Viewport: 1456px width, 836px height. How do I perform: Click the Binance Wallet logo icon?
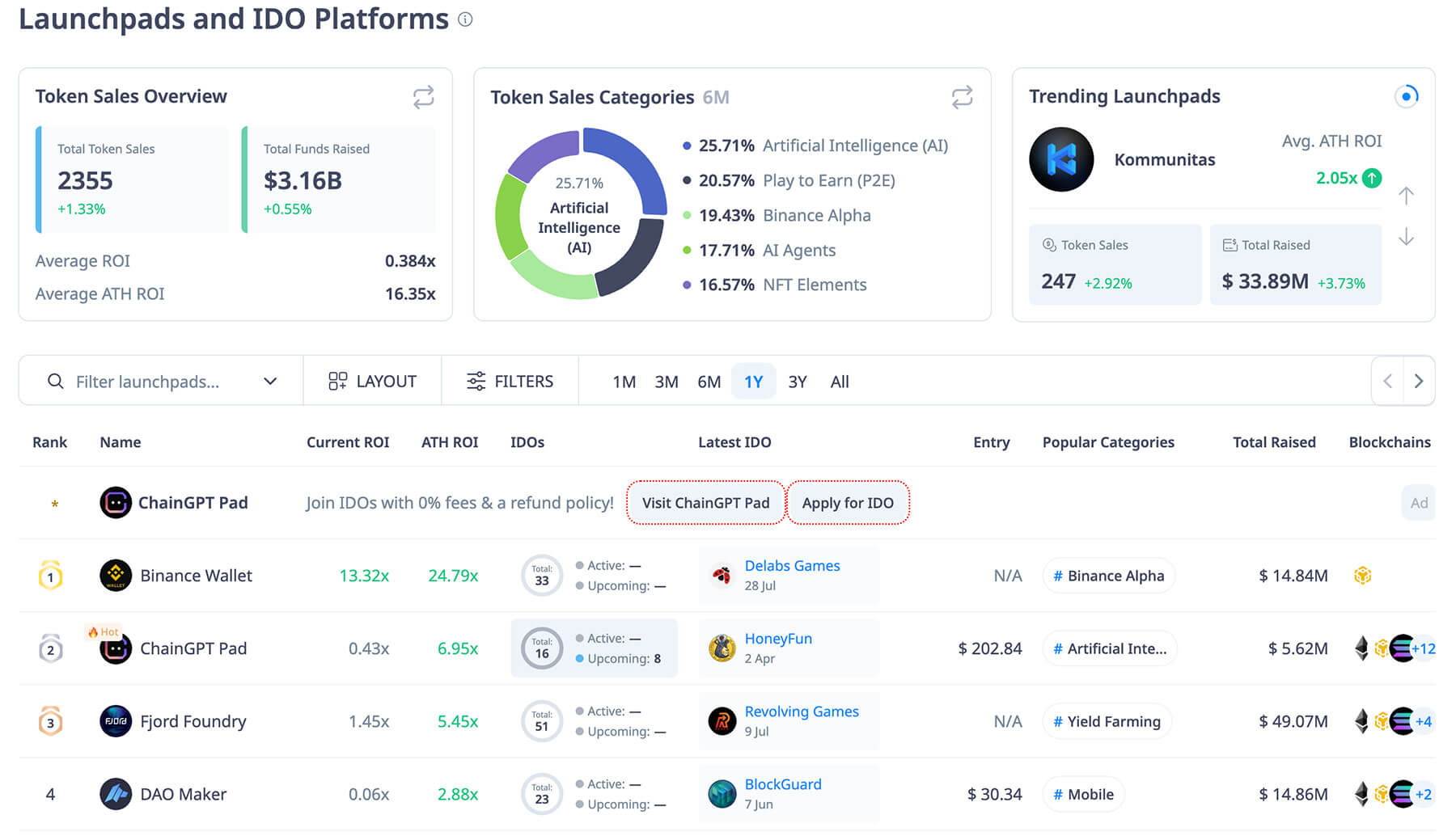pos(116,576)
